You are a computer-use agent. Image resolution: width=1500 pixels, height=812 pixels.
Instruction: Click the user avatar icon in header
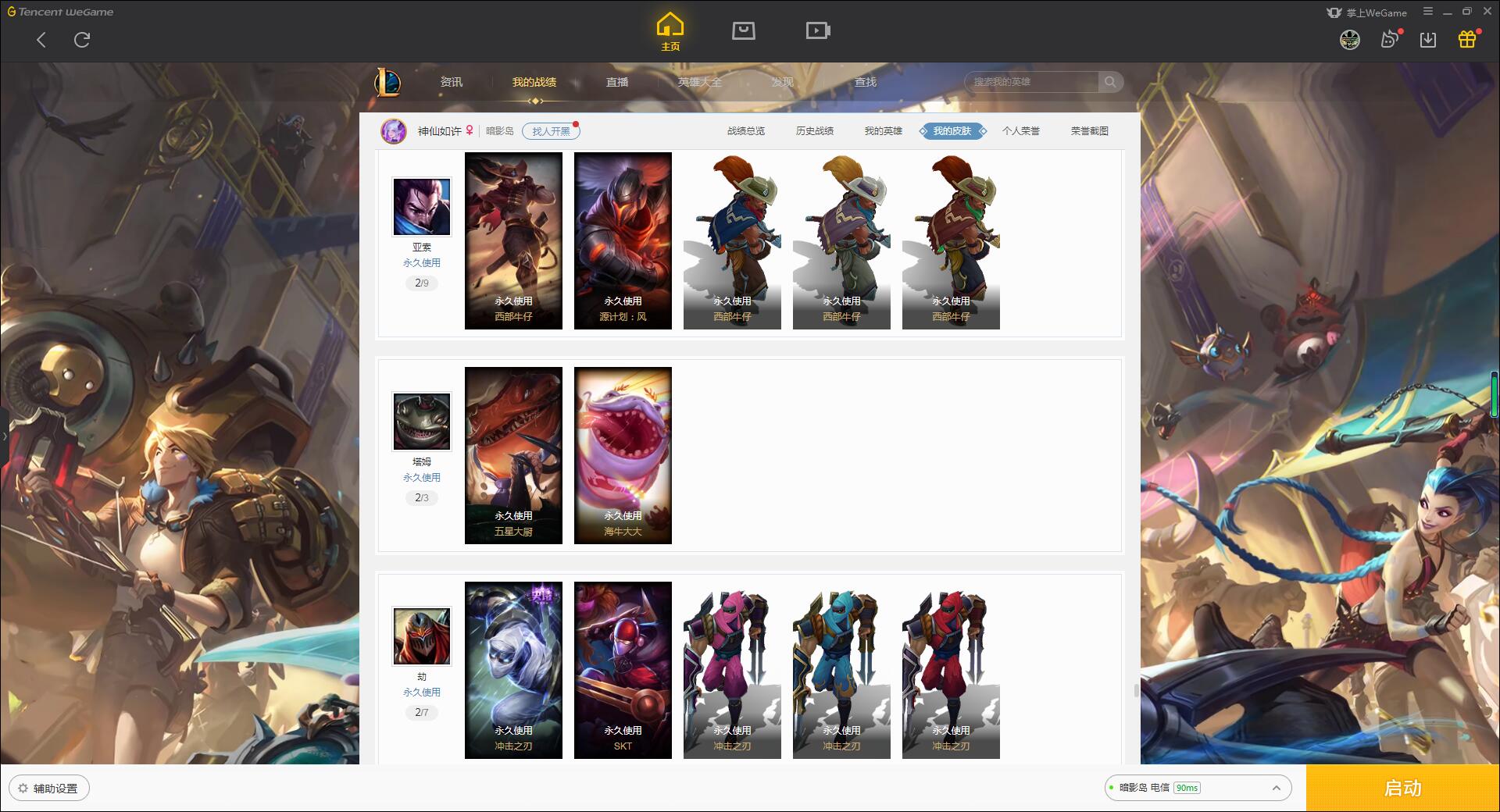[1350, 40]
